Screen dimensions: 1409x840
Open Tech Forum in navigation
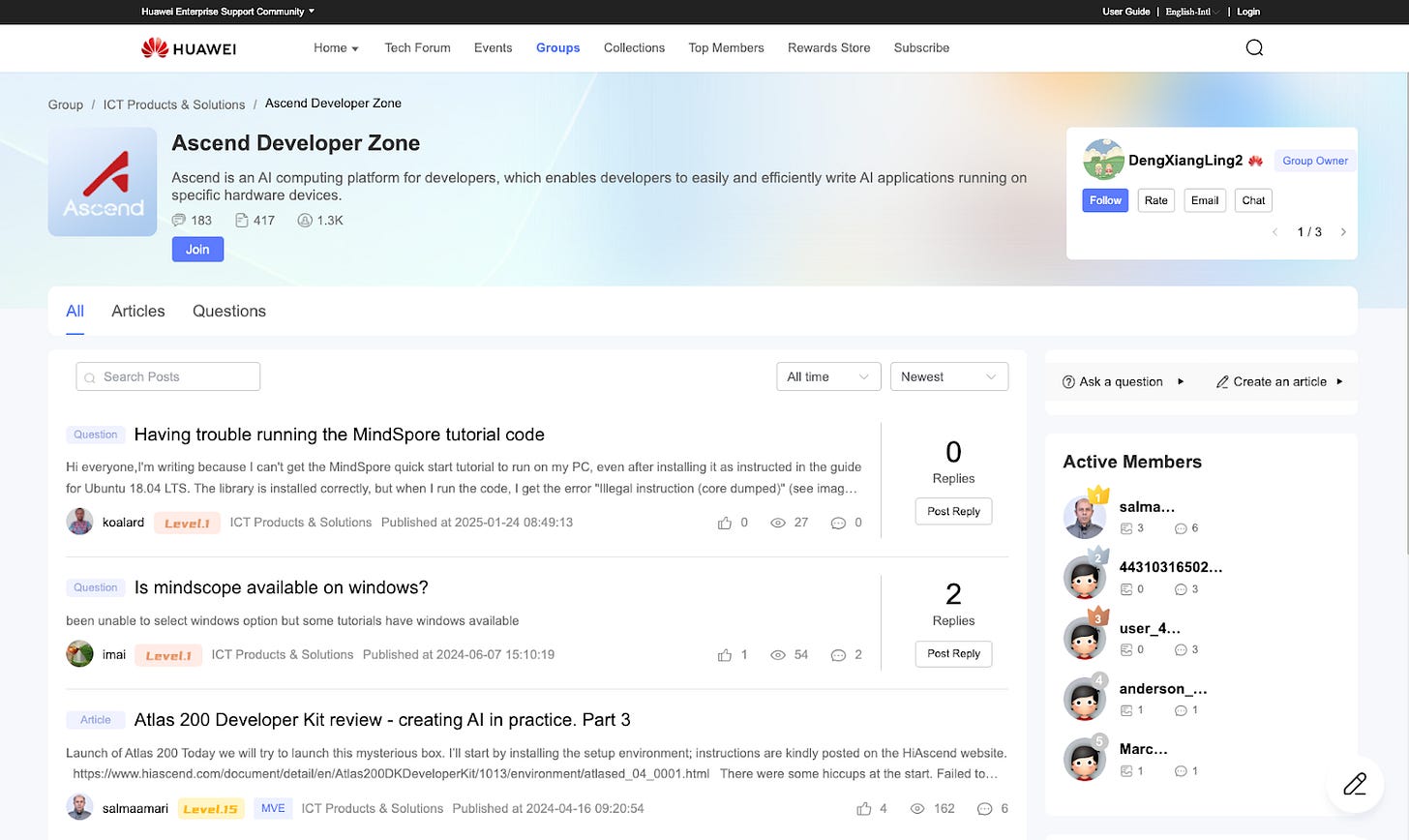[417, 47]
